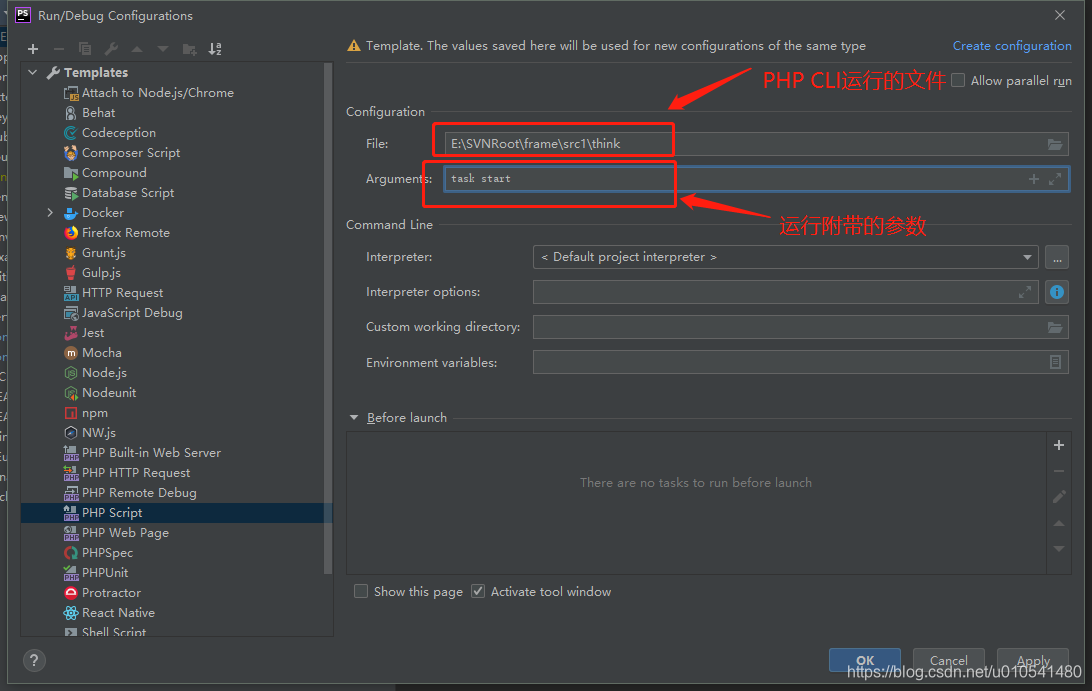Click the help question mark button
This screenshot has height=691, width=1092.
coord(33,660)
